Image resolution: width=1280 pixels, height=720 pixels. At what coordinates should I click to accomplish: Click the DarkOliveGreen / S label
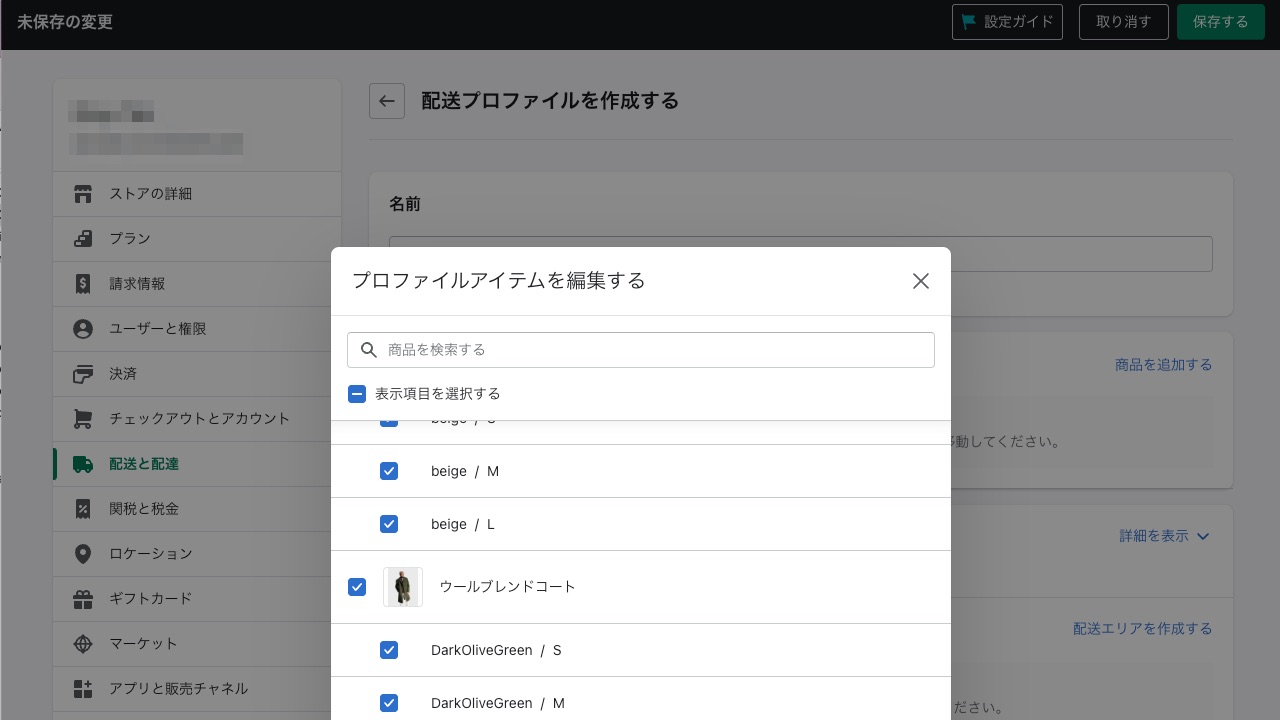496,650
